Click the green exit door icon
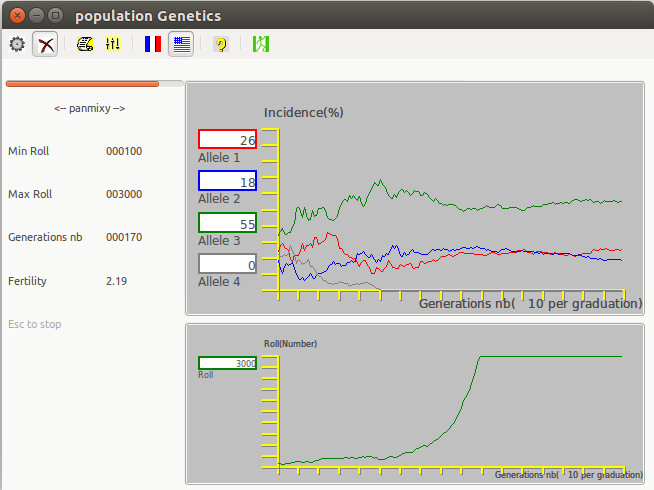 261,44
